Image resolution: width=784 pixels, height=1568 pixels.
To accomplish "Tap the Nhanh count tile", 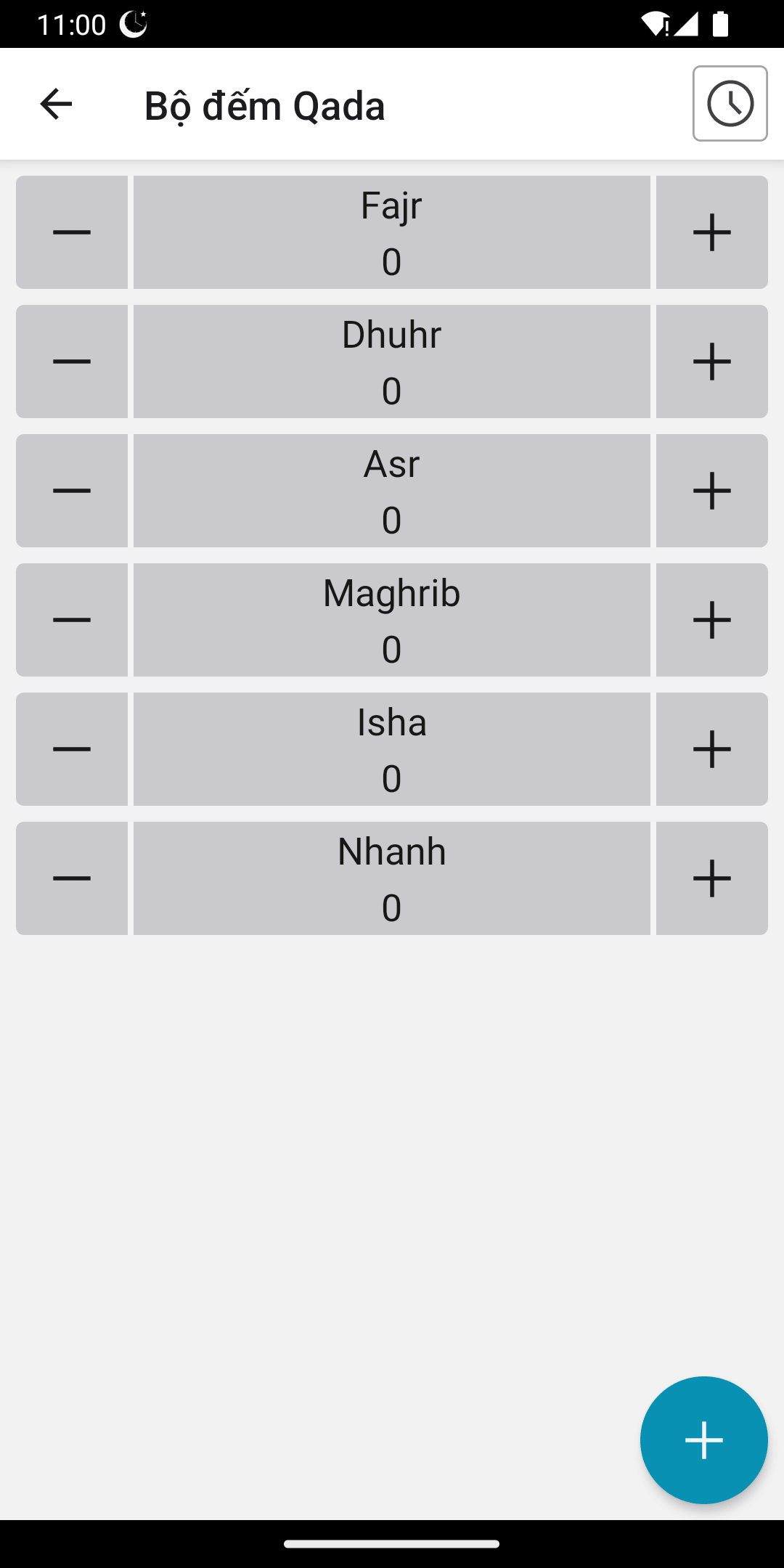I will pos(392,878).
